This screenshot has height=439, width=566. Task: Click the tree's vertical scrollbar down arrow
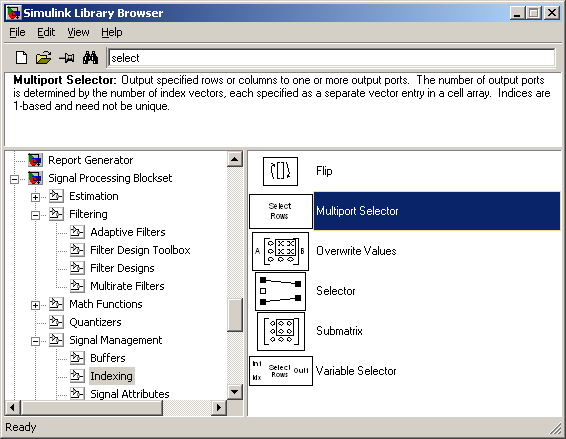[235, 392]
